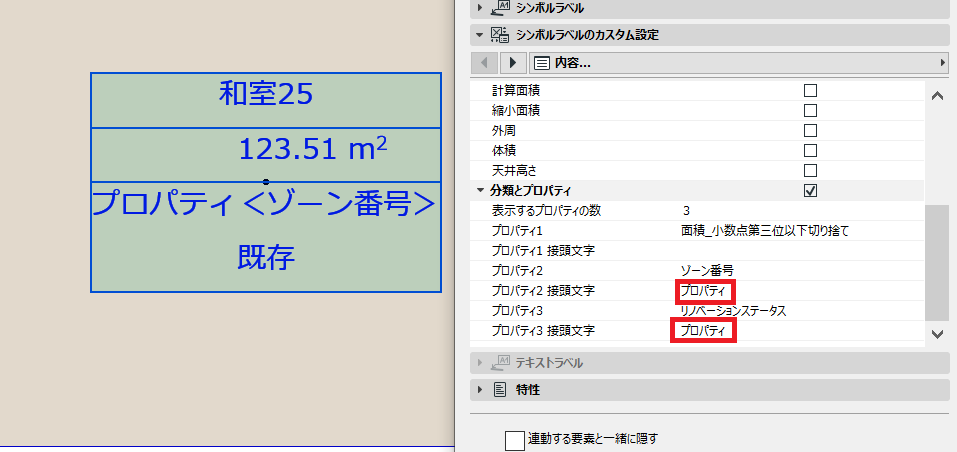Enable the 体積 checkbox
Image resolution: width=957 pixels, height=452 pixels.
pos(811,150)
